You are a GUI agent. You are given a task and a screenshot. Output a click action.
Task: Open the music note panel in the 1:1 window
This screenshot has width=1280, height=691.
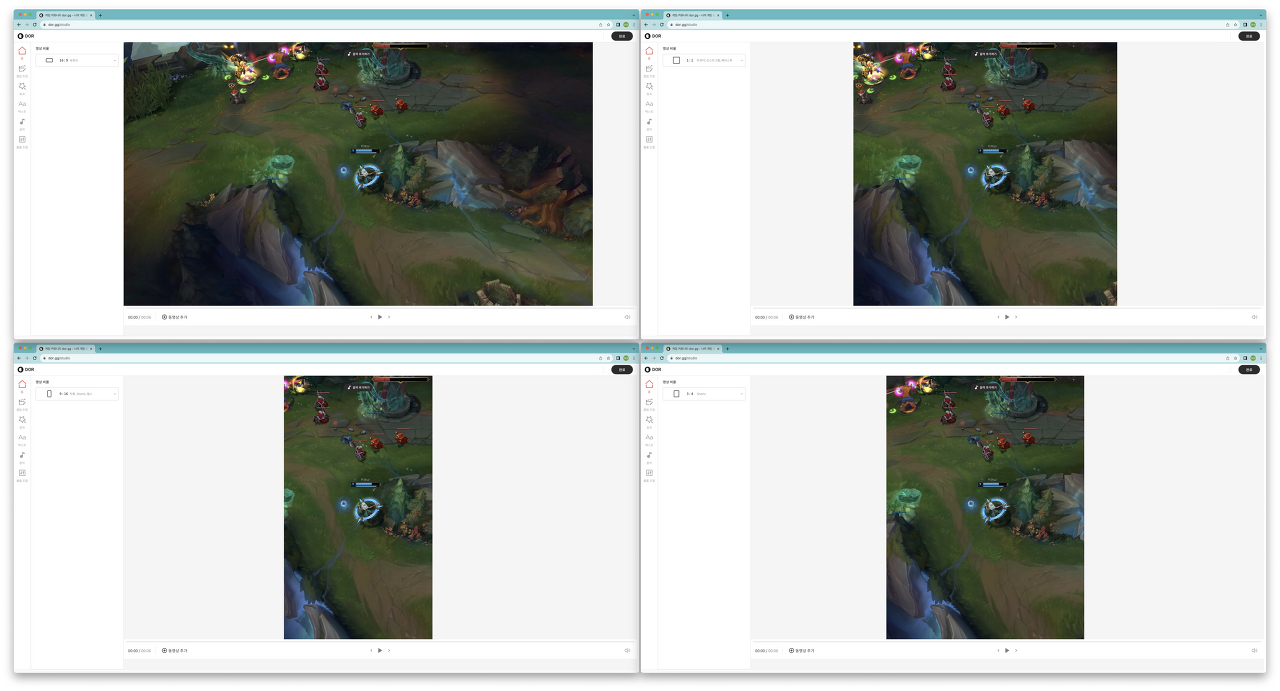pyautogui.click(x=649, y=123)
